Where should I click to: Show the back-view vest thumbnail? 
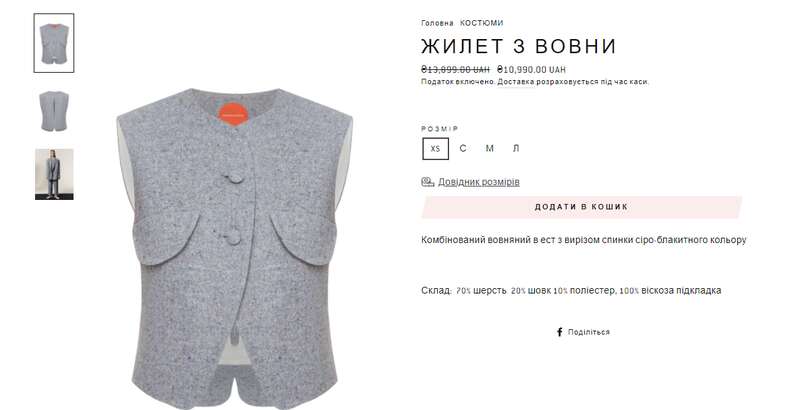54,111
